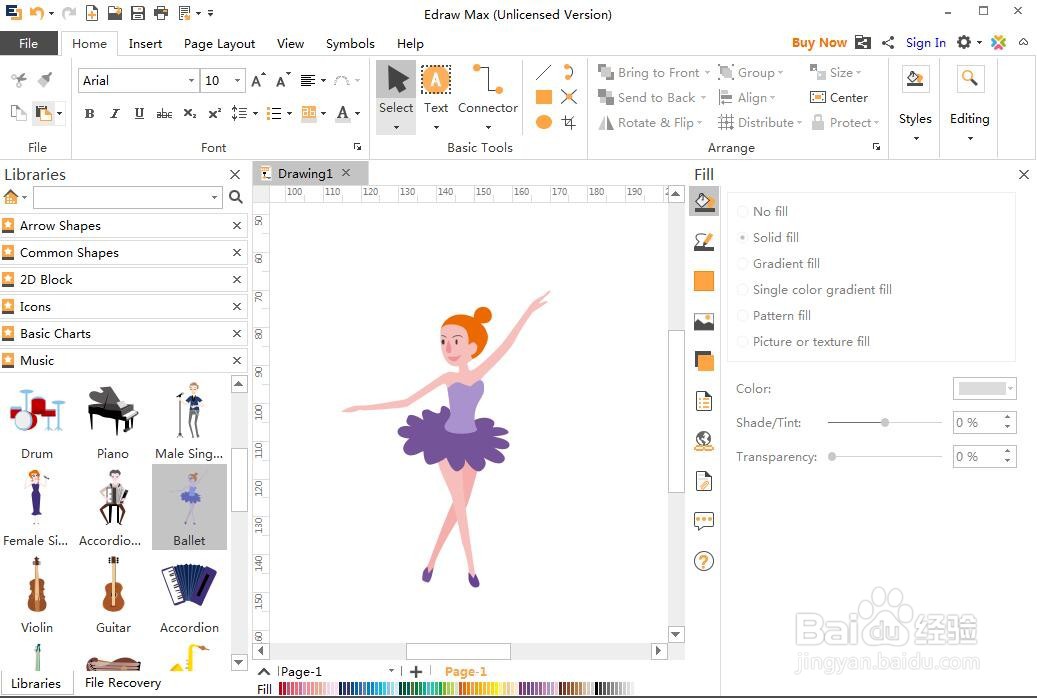This screenshot has width=1037, height=698.
Task: Pick a color from the bottom palette
Action: (456, 689)
